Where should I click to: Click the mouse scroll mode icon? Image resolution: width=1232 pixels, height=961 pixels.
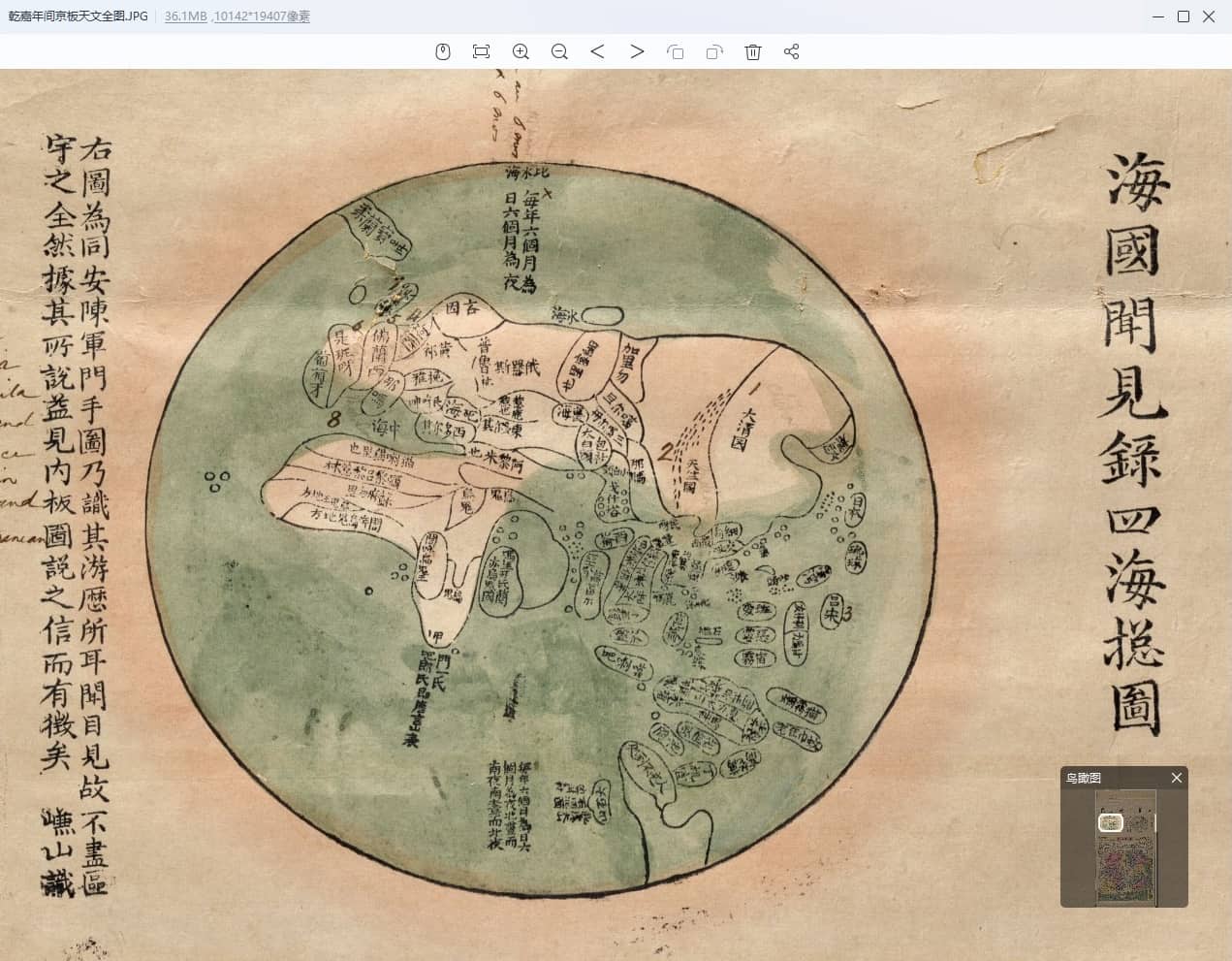(x=443, y=51)
